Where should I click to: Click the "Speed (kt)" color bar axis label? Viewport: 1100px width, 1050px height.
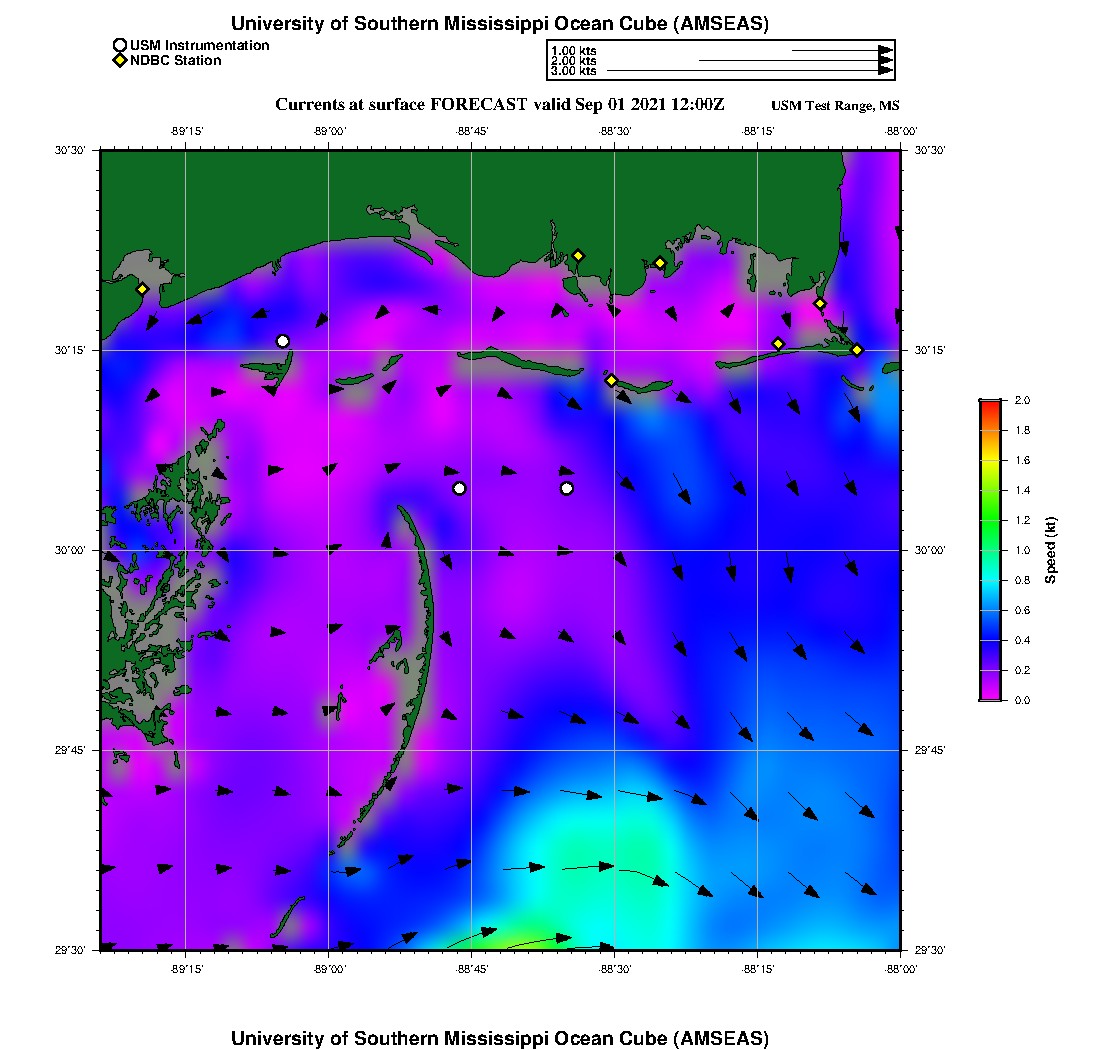tap(1051, 550)
